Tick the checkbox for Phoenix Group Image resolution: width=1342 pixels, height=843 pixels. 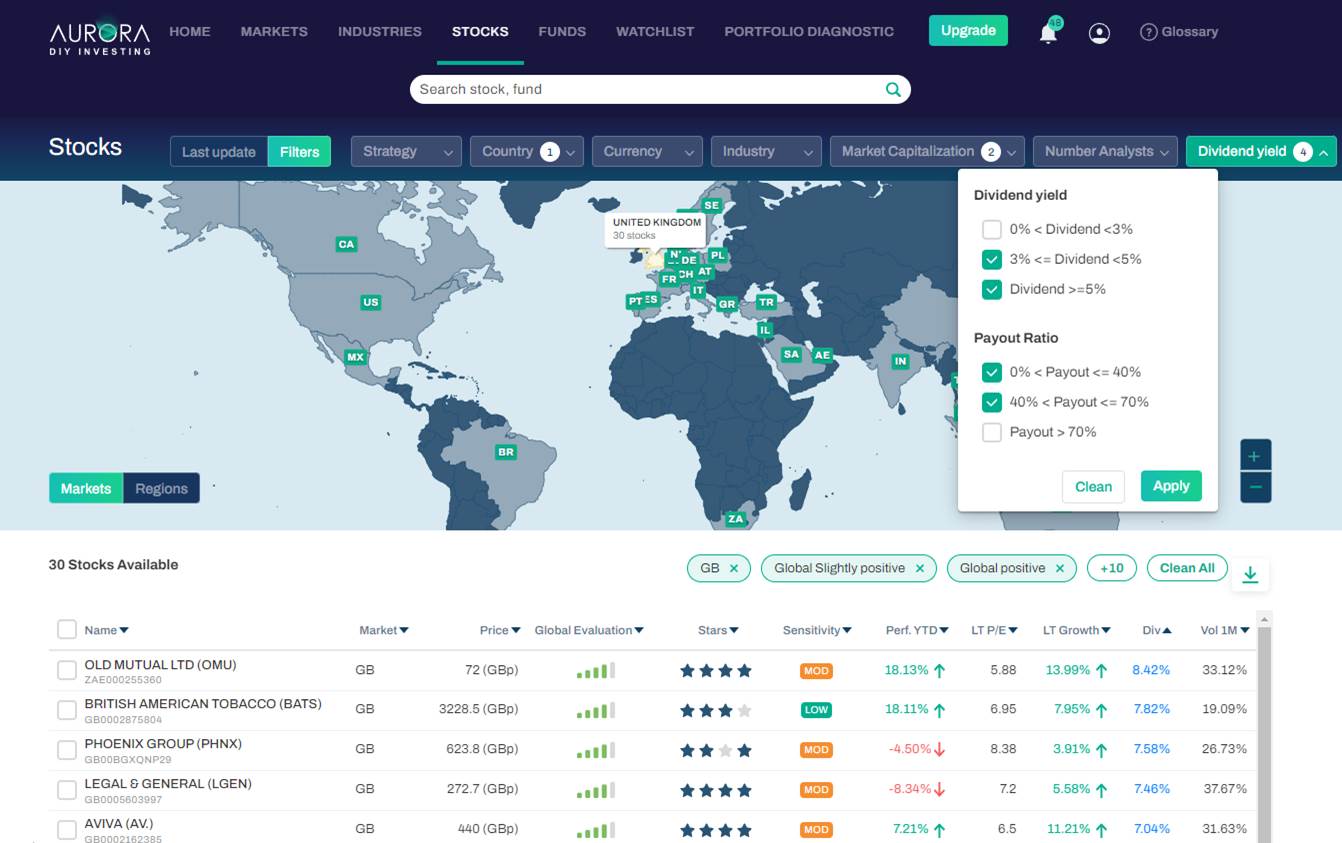[x=67, y=750]
